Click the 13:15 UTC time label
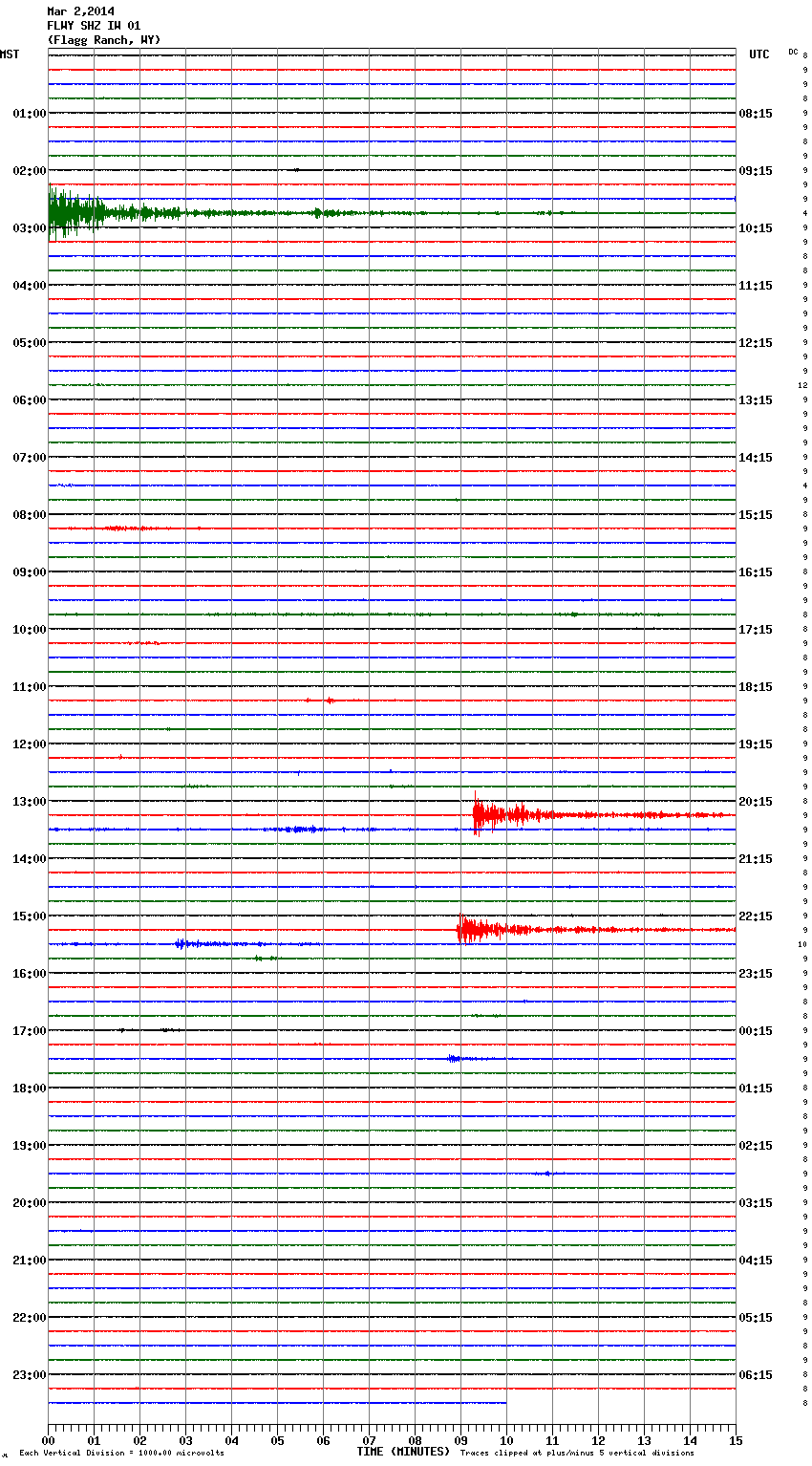812x1466 pixels. coord(756,400)
